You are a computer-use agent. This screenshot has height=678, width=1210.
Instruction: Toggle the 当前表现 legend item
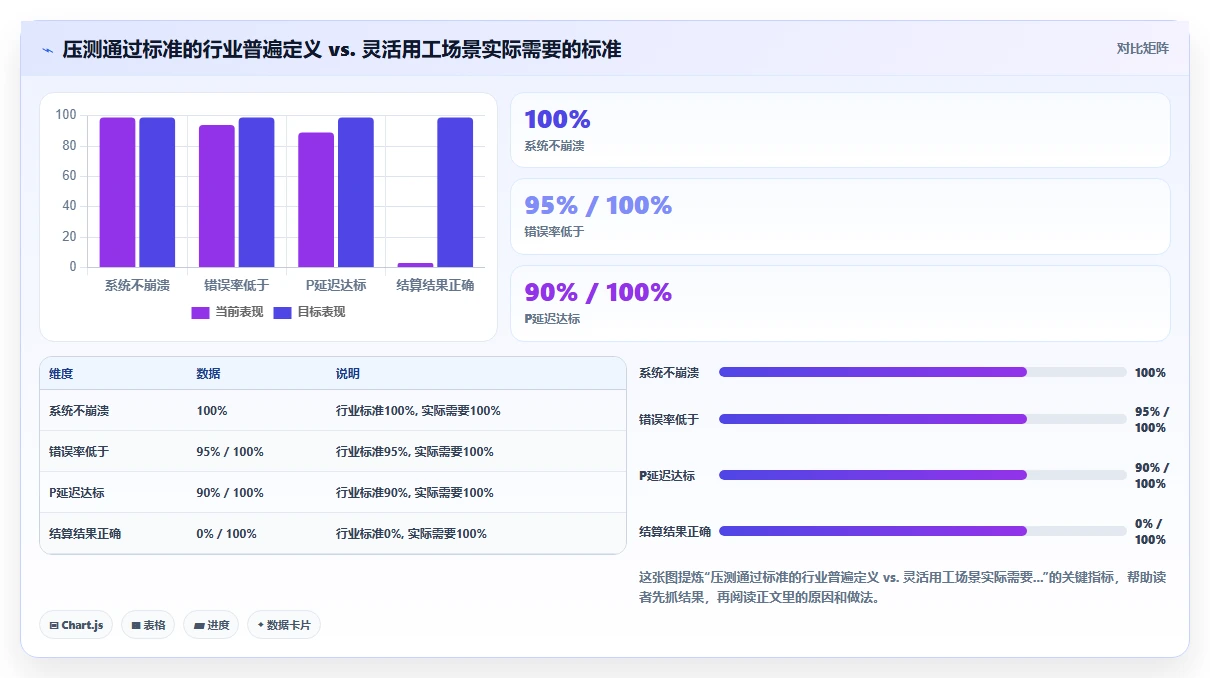point(227,312)
